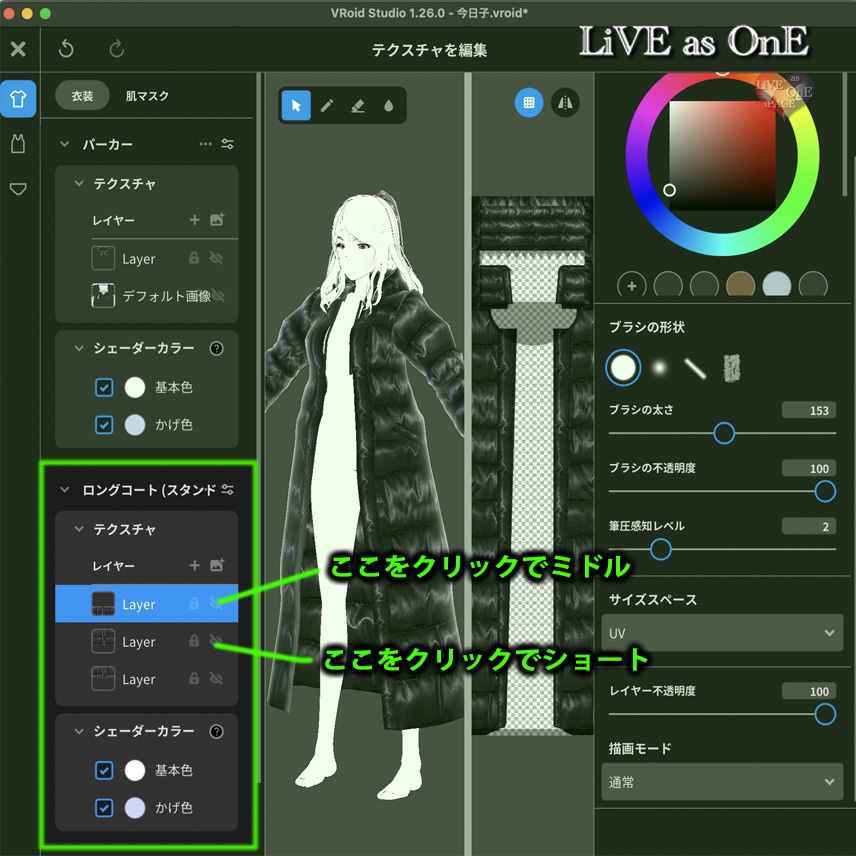Click the redo arrow button

tap(117, 47)
